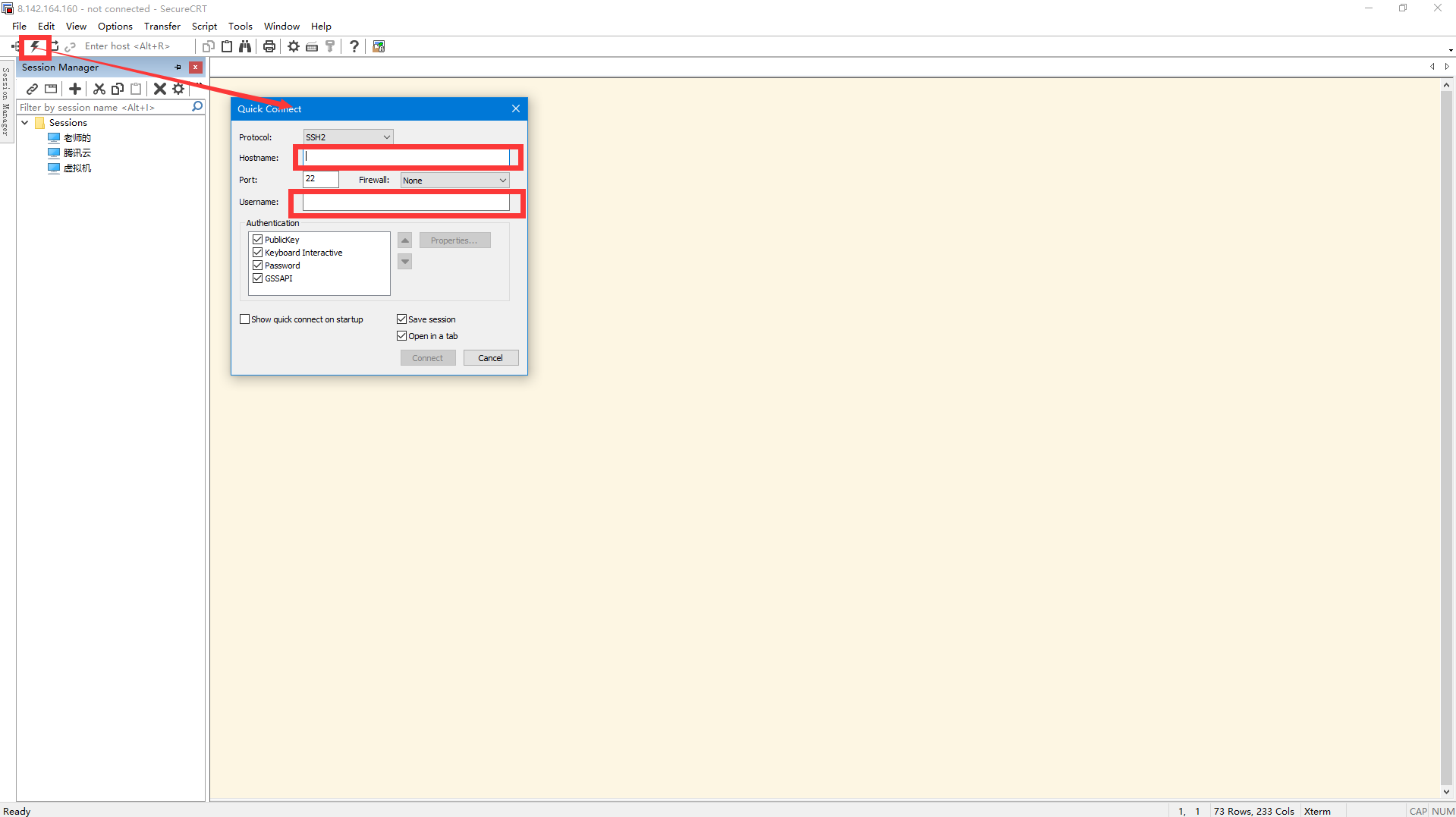Click the Quick Connect lightning bolt icon
1456x817 pixels.
pyautogui.click(x=35, y=46)
